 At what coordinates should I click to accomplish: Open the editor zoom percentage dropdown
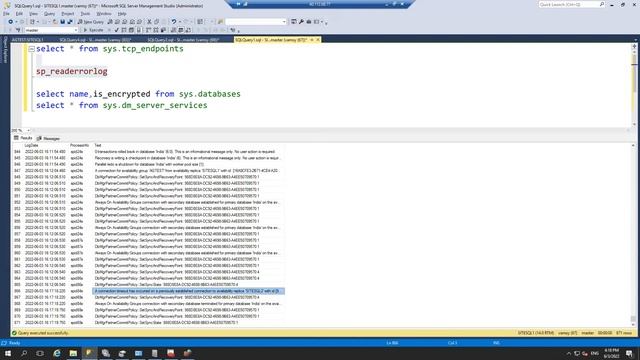(28, 130)
